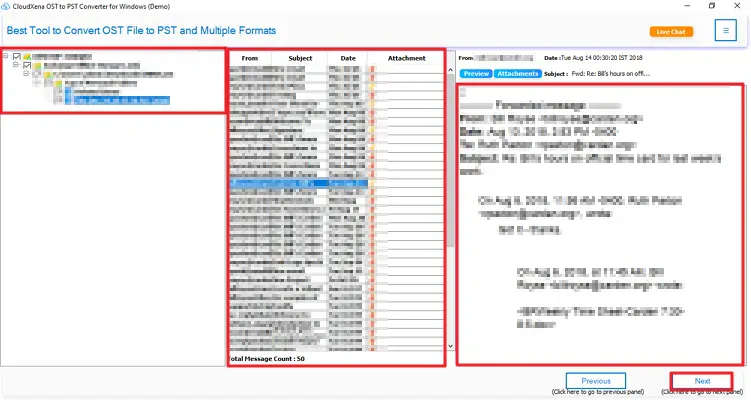
Task: Click the date 'Tue Aug 14 00:30:20 IST 2018'
Action: [602, 57]
